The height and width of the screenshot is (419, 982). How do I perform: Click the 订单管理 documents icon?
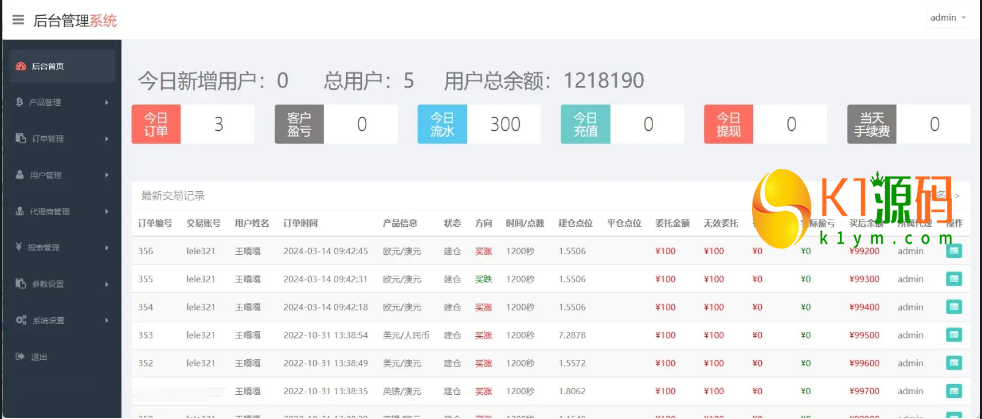pos(20,138)
